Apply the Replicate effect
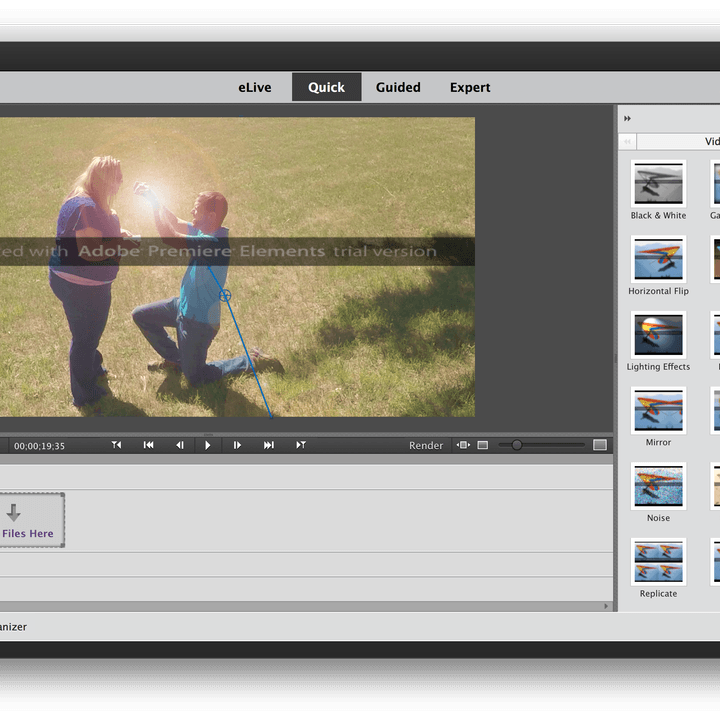The width and height of the screenshot is (720, 720). 658,562
